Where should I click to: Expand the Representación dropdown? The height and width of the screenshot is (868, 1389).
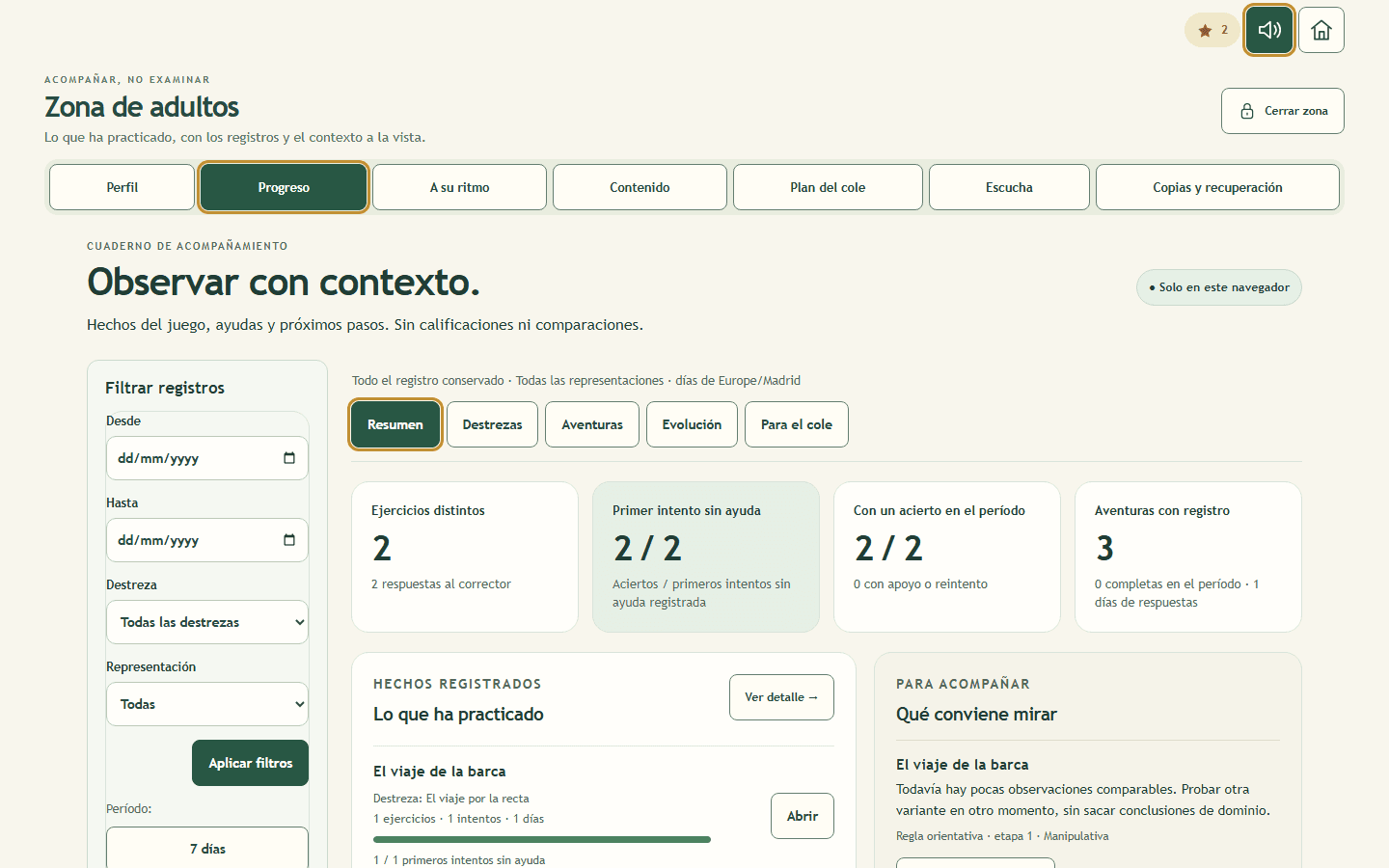click(207, 704)
